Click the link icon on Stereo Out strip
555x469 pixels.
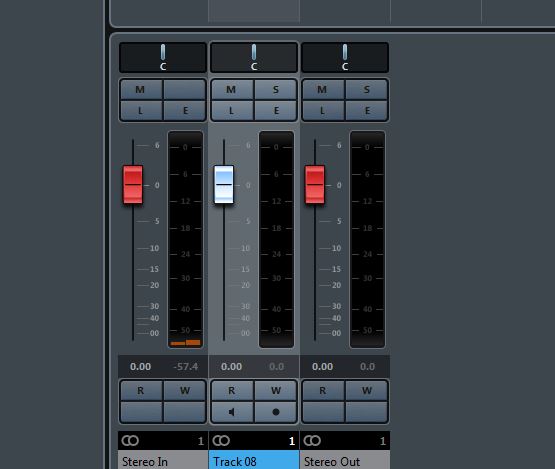312,441
